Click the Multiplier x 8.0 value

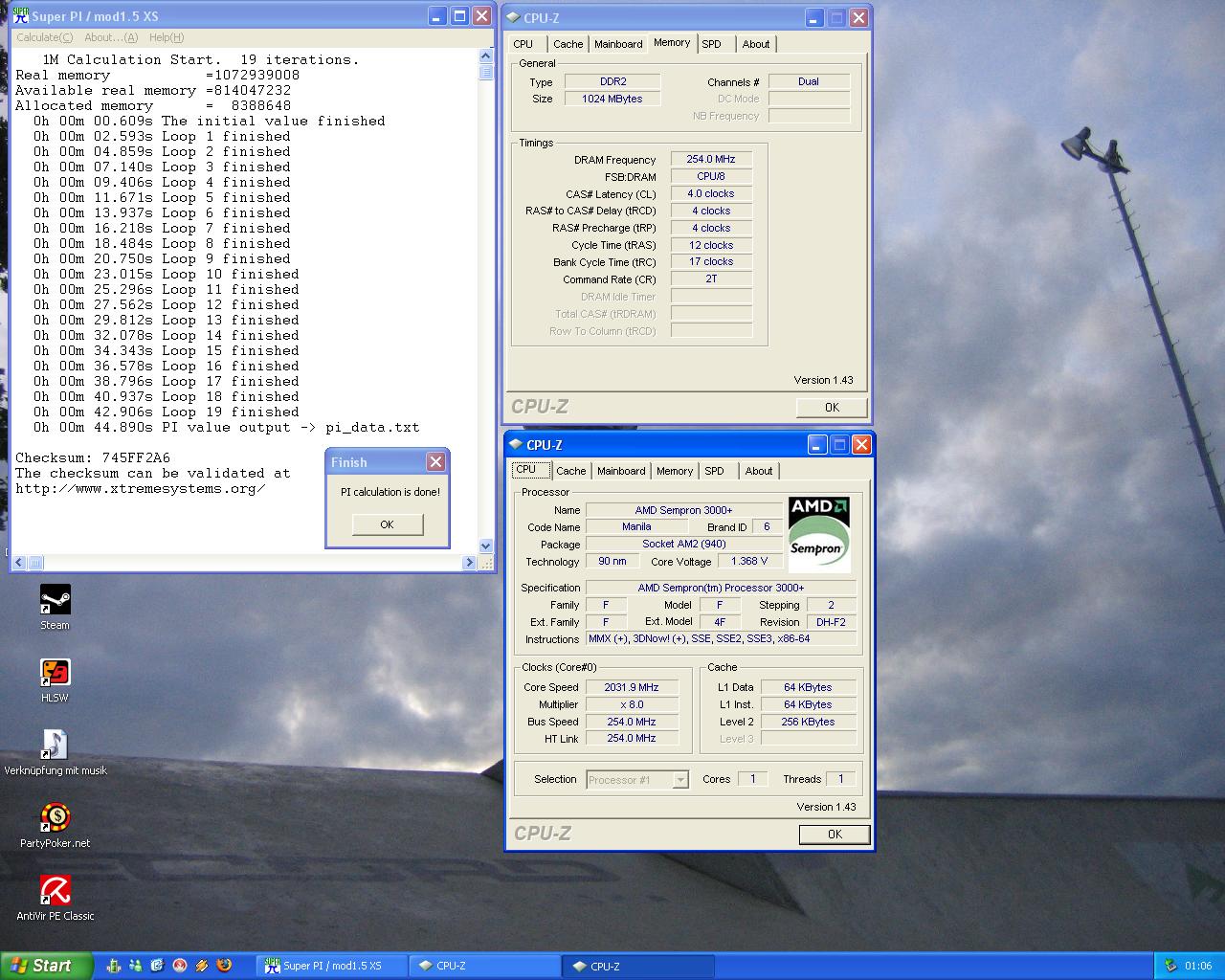[x=632, y=704]
